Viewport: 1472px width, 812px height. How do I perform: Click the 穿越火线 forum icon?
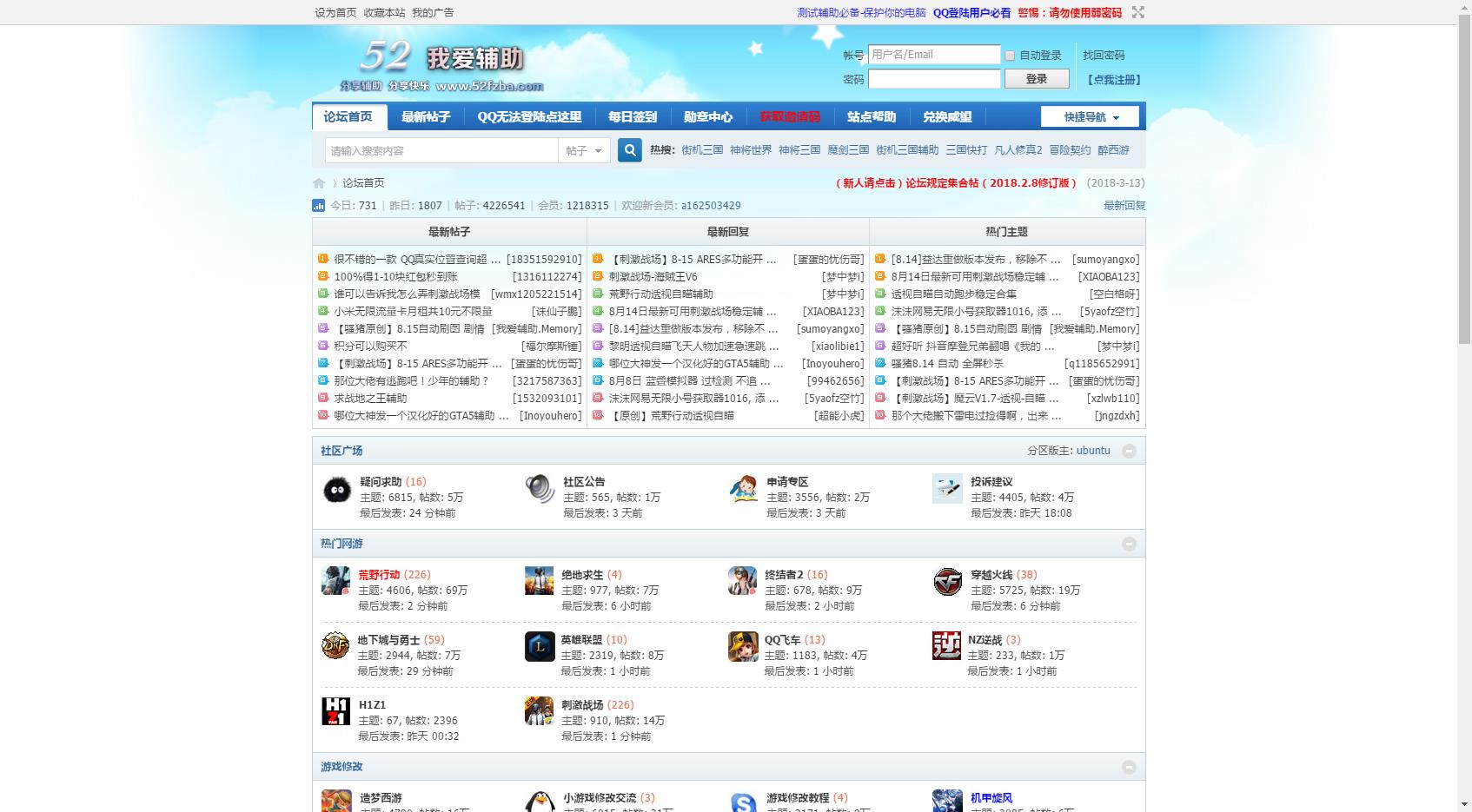(x=947, y=581)
